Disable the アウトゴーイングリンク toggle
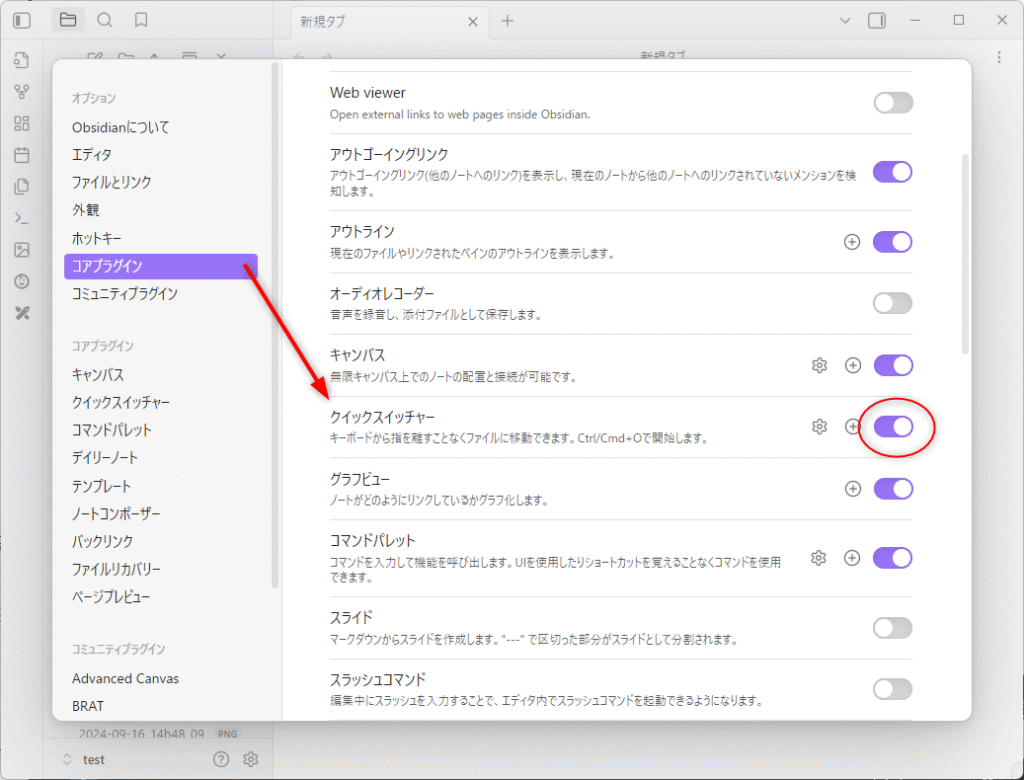The height and width of the screenshot is (780, 1024). tap(893, 172)
